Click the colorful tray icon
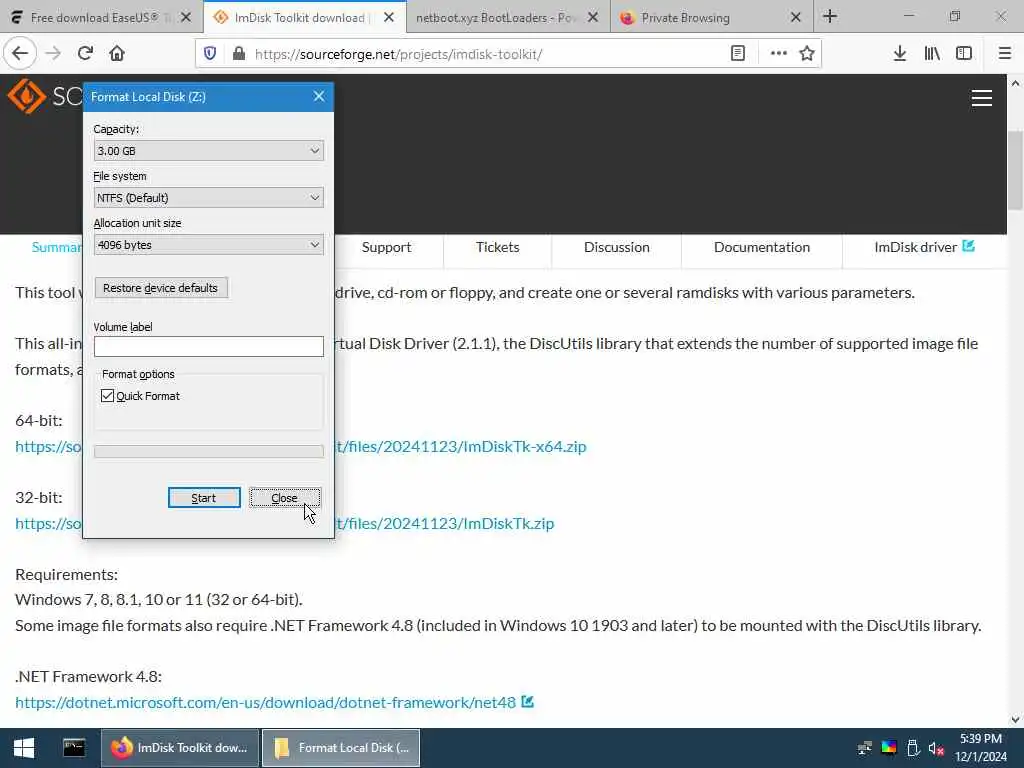 [x=889, y=748]
